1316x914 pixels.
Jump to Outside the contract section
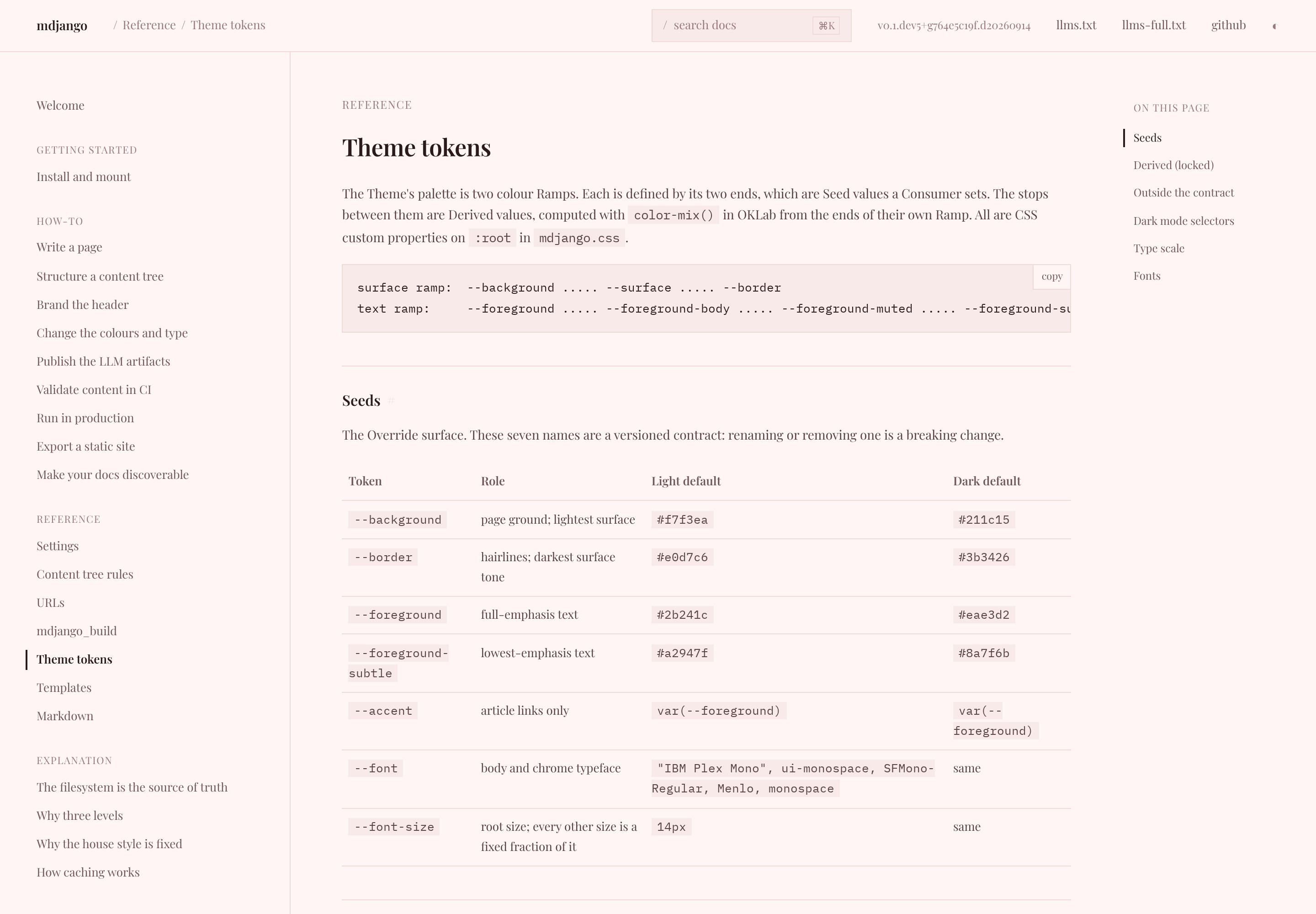pos(1183,193)
